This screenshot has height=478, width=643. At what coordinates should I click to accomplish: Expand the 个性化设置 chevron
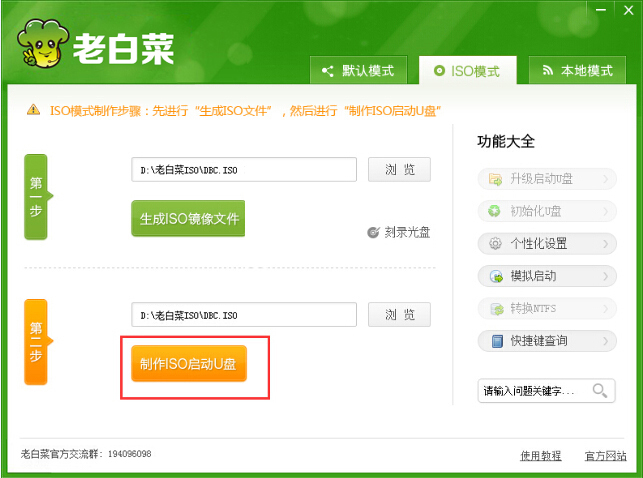(606, 244)
